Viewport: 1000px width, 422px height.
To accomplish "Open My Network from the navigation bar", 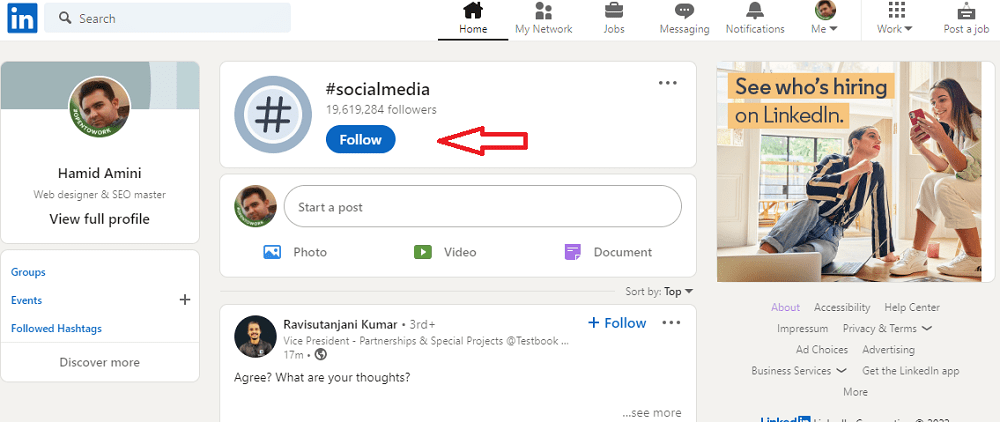I will pos(543,19).
